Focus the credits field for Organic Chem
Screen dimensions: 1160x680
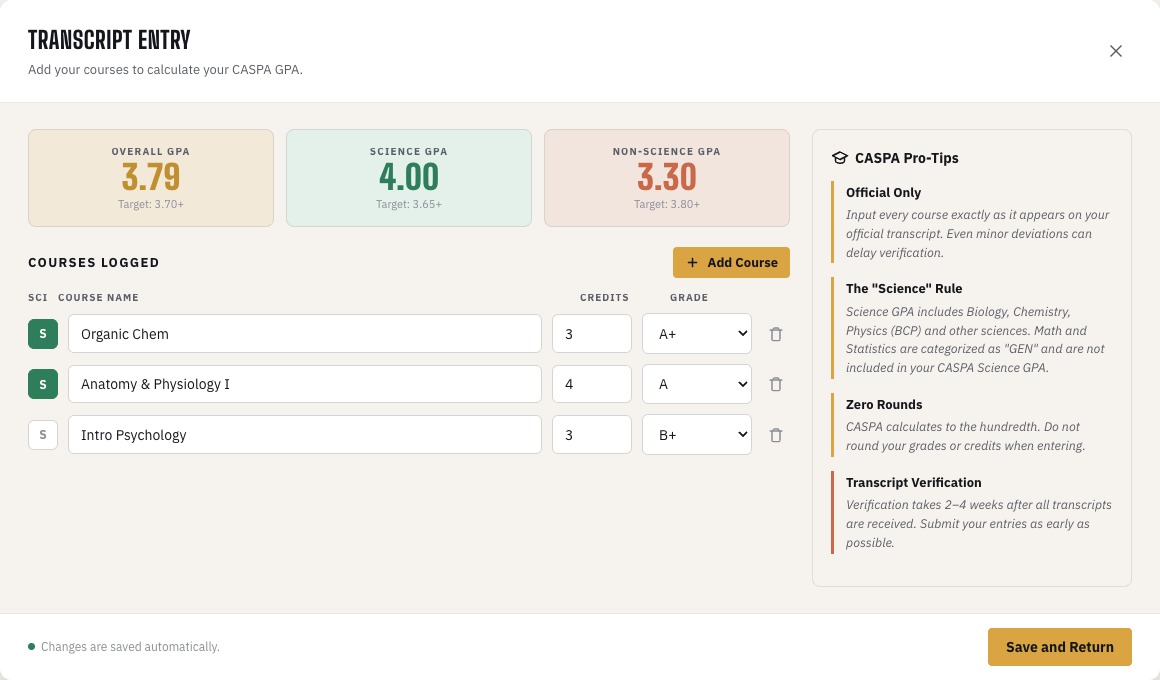click(592, 334)
